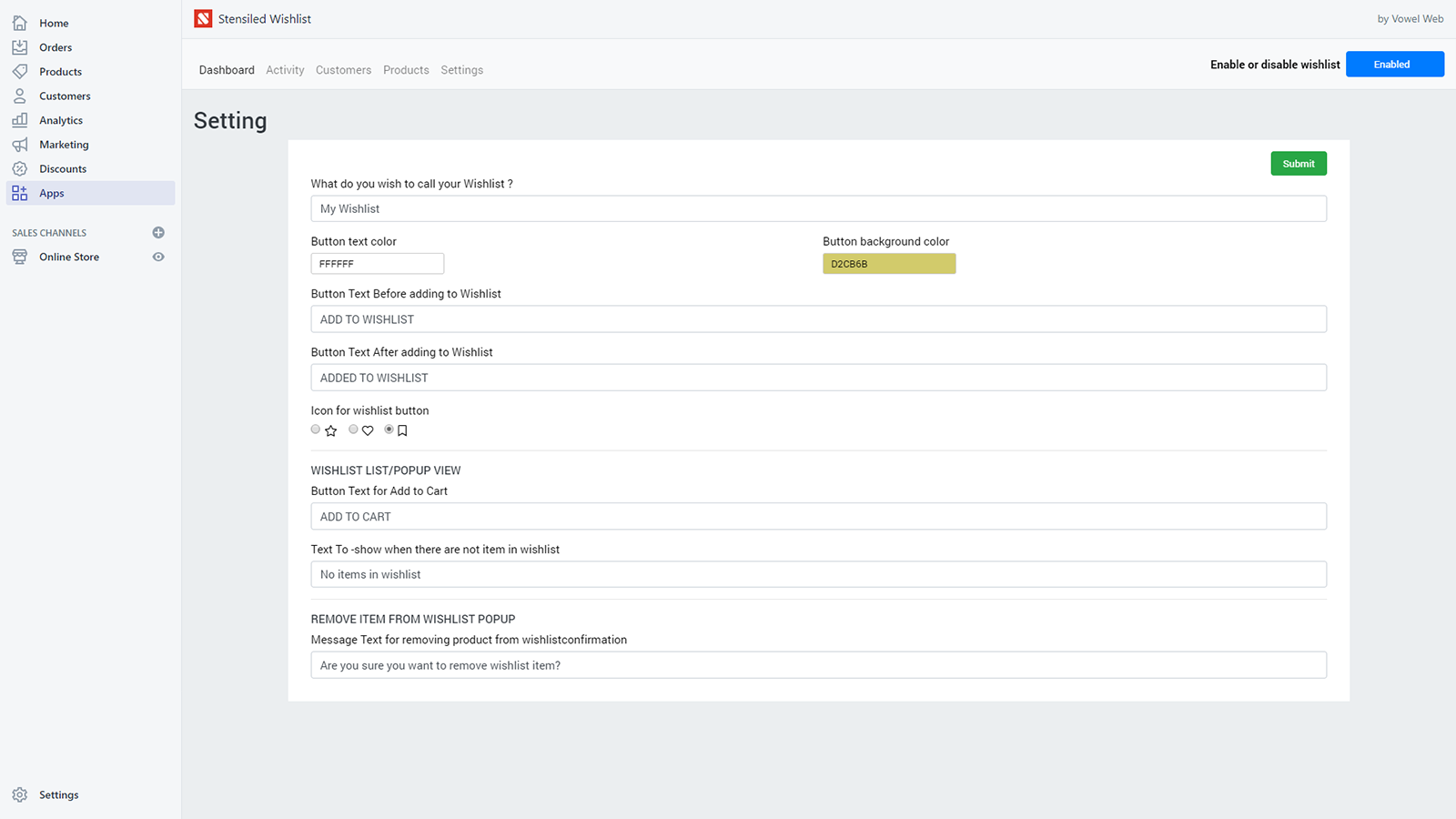Open Orders via its inbox icon
1456x819 pixels.
pyautogui.click(x=19, y=47)
